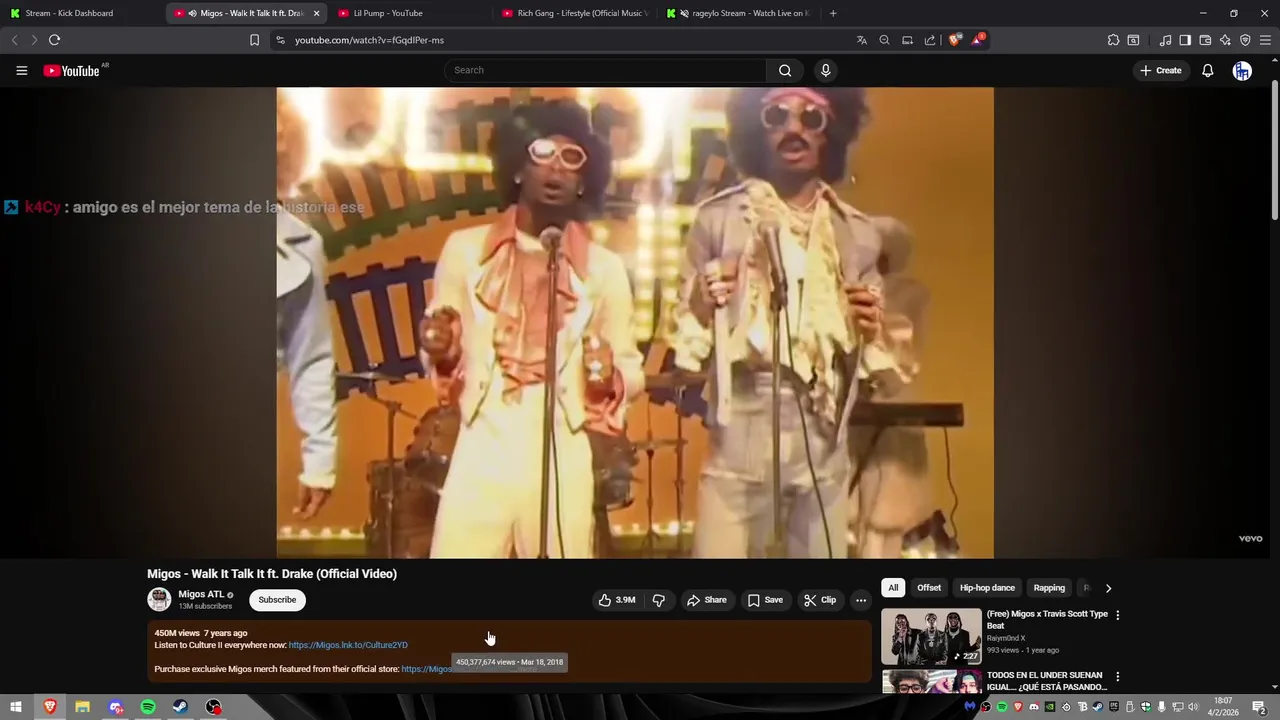This screenshot has height=720, width=1280.
Task: Toggle the browser sidebar panel
Action: coord(1185,40)
